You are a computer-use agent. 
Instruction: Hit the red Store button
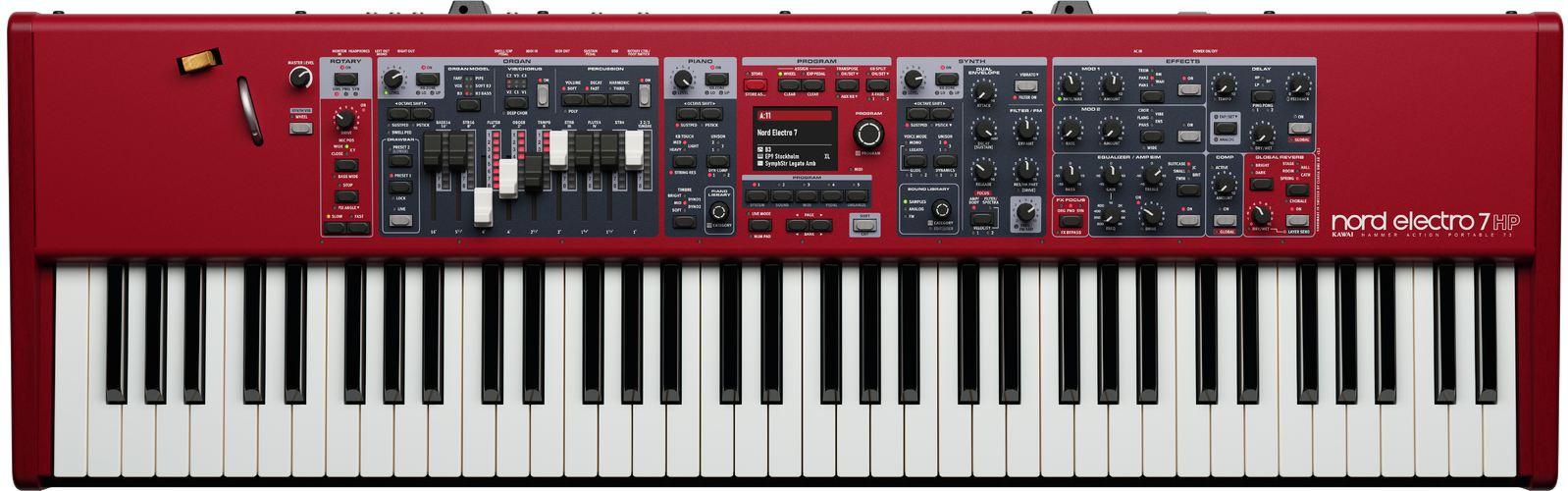[756, 84]
